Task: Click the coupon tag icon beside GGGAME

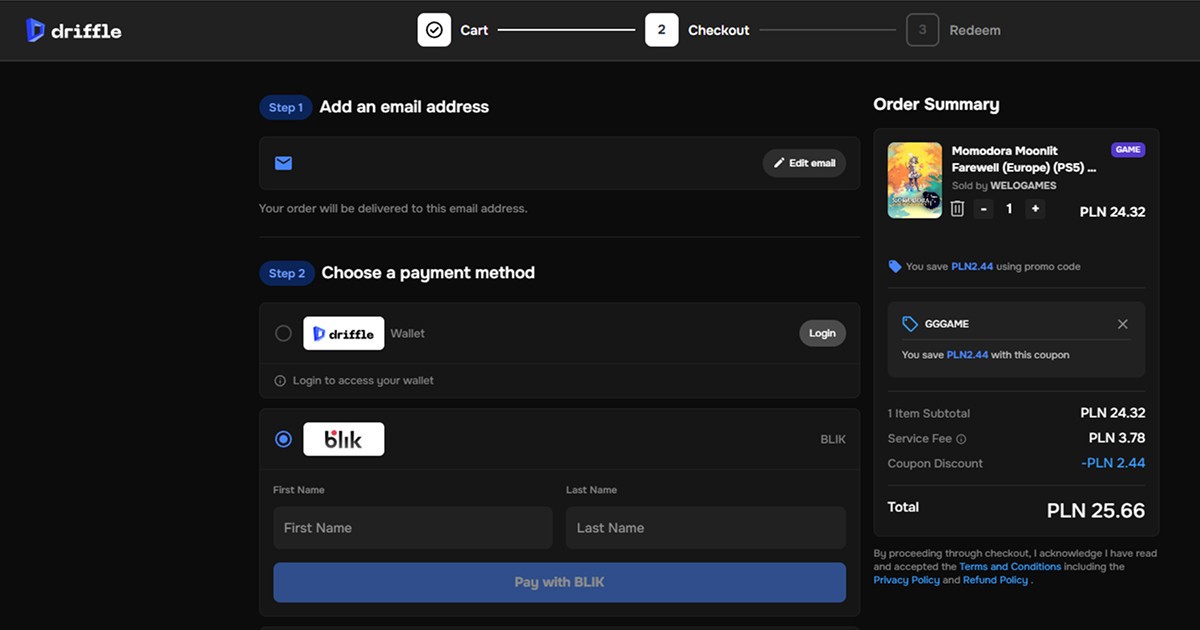Action: 910,324
